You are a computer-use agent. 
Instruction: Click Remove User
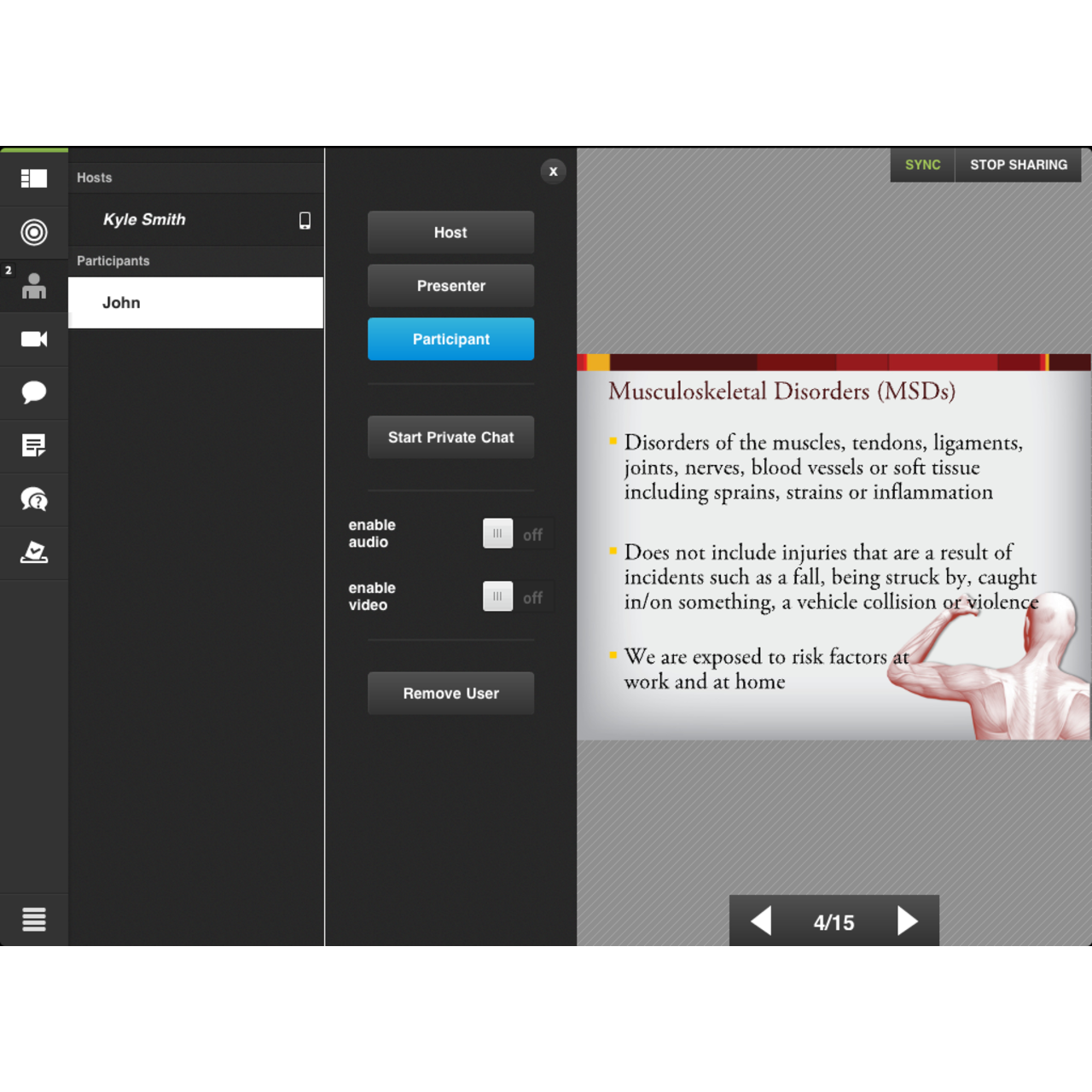click(x=450, y=694)
